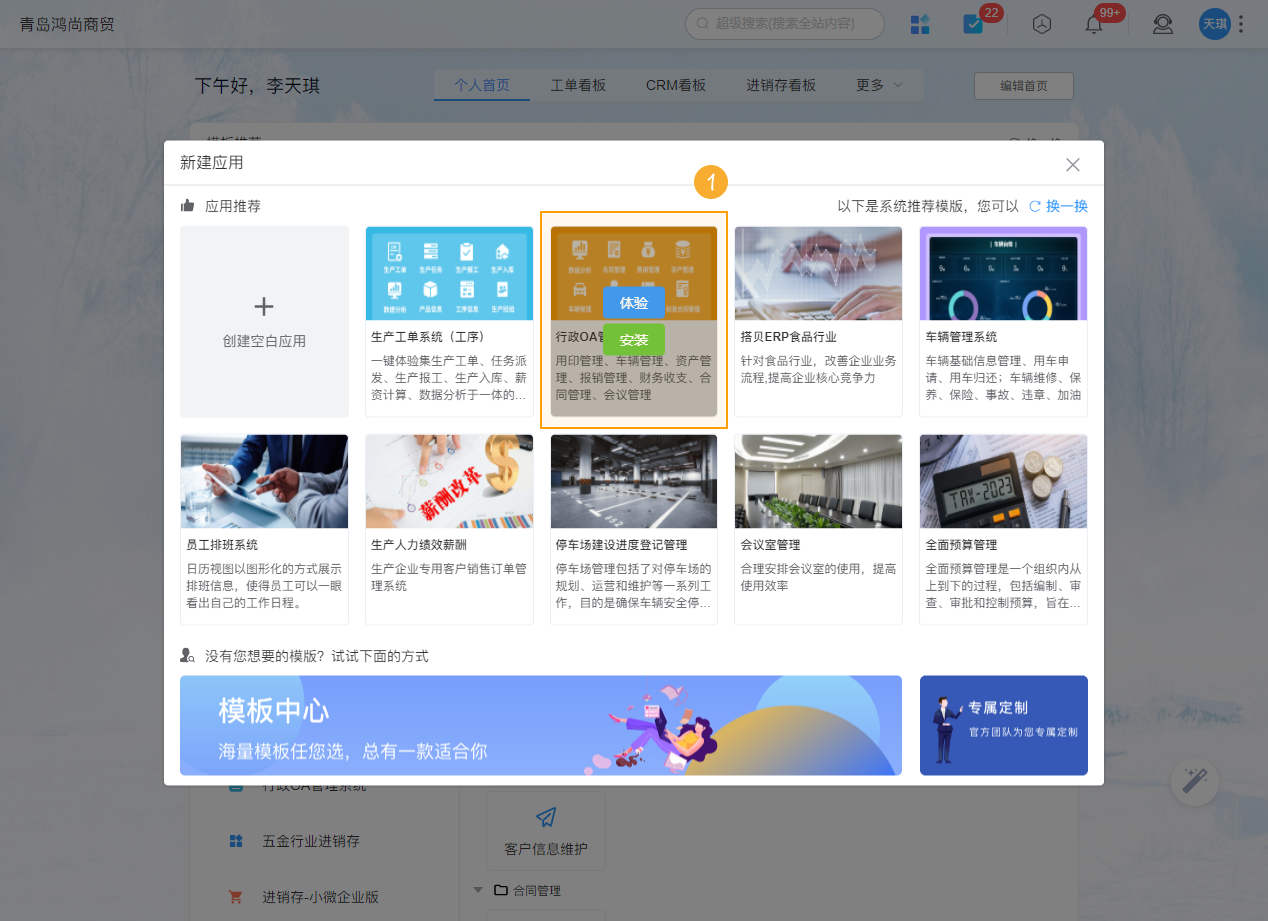Image resolution: width=1268 pixels, height=921 pixels.
Task: Click the 超级搜索 search input field
Action: coord(785,24)
